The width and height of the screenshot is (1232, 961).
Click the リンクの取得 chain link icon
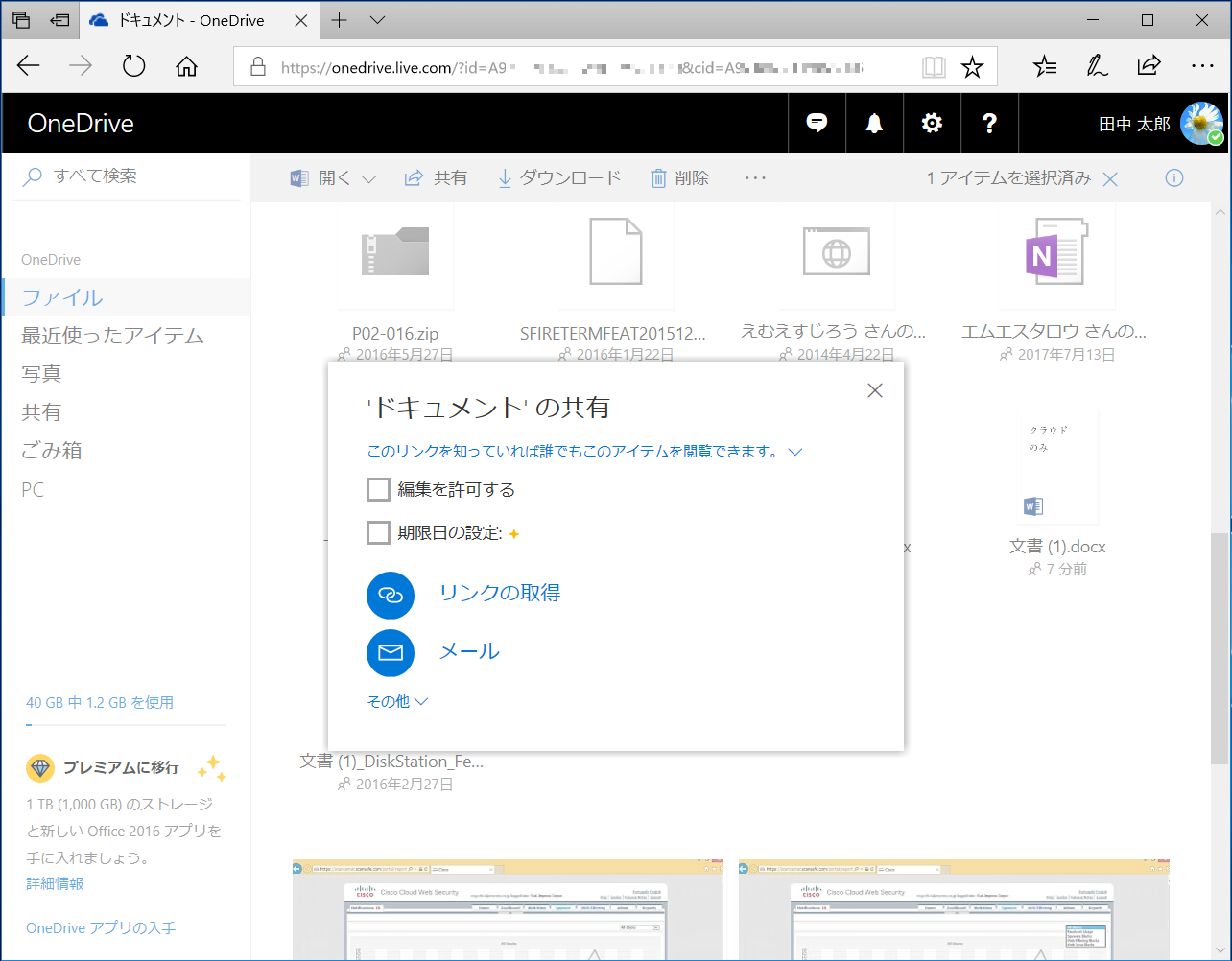coord(391,595)
